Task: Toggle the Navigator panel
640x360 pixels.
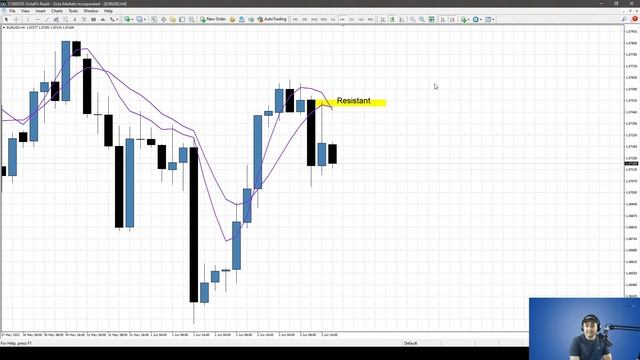Action: 173,19
